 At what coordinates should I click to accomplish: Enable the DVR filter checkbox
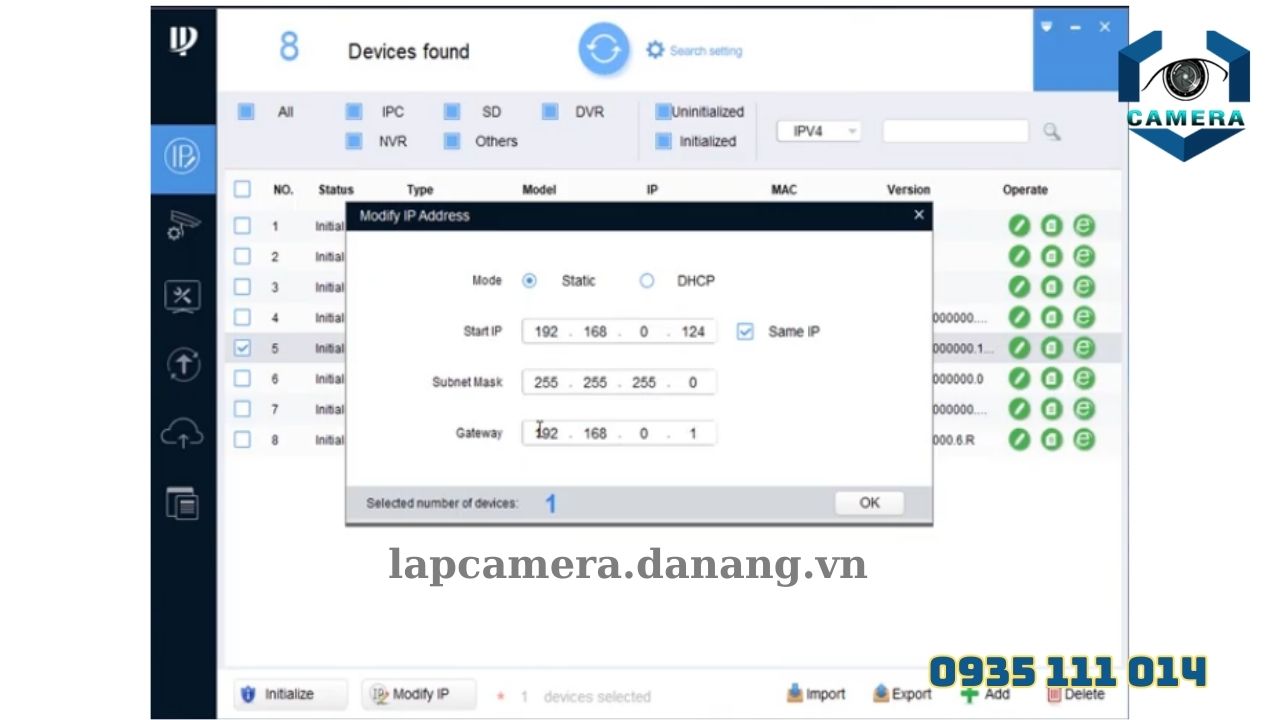pos(549,112)
